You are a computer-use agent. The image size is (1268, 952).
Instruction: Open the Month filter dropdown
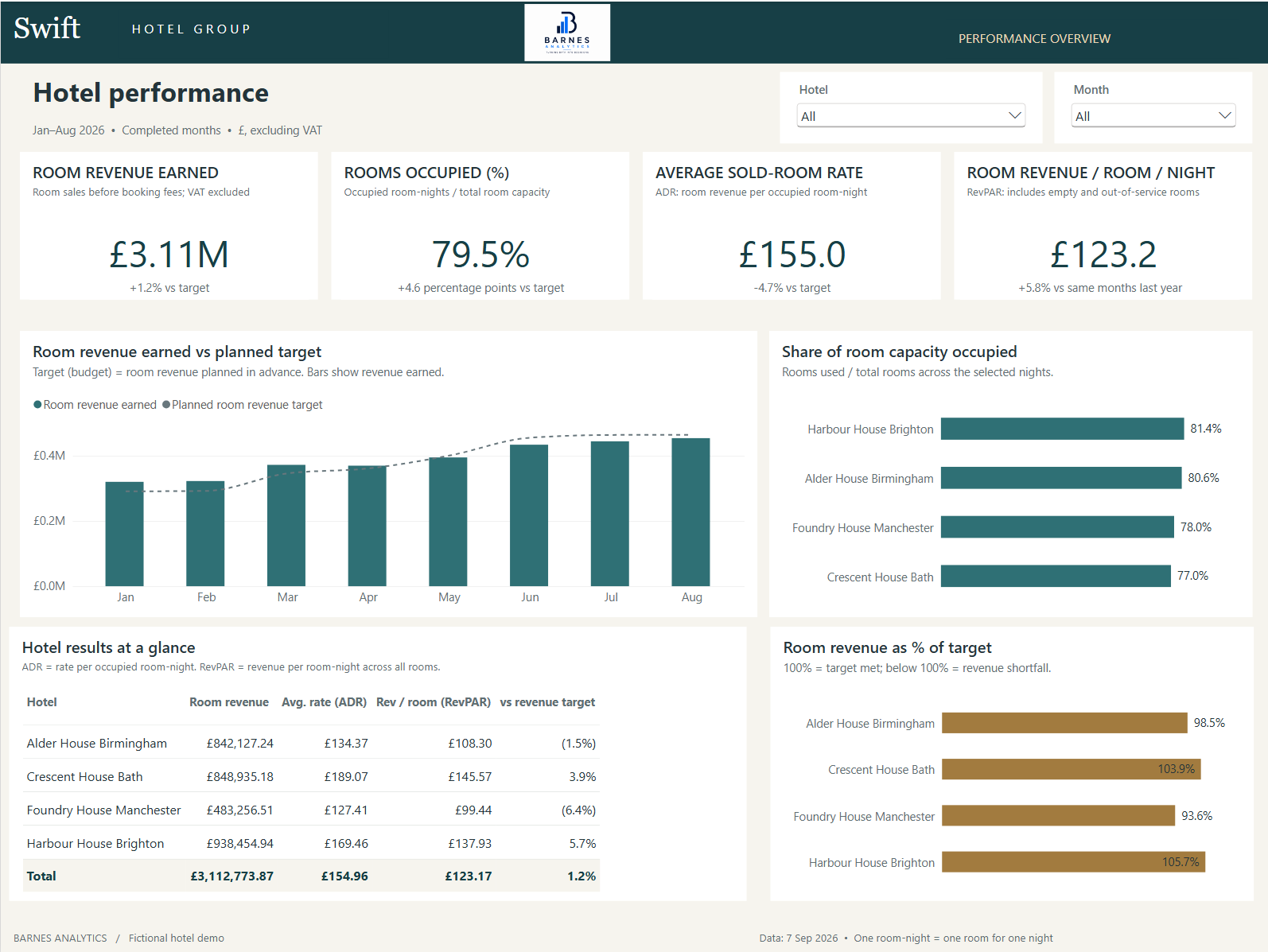(1153, 116)
